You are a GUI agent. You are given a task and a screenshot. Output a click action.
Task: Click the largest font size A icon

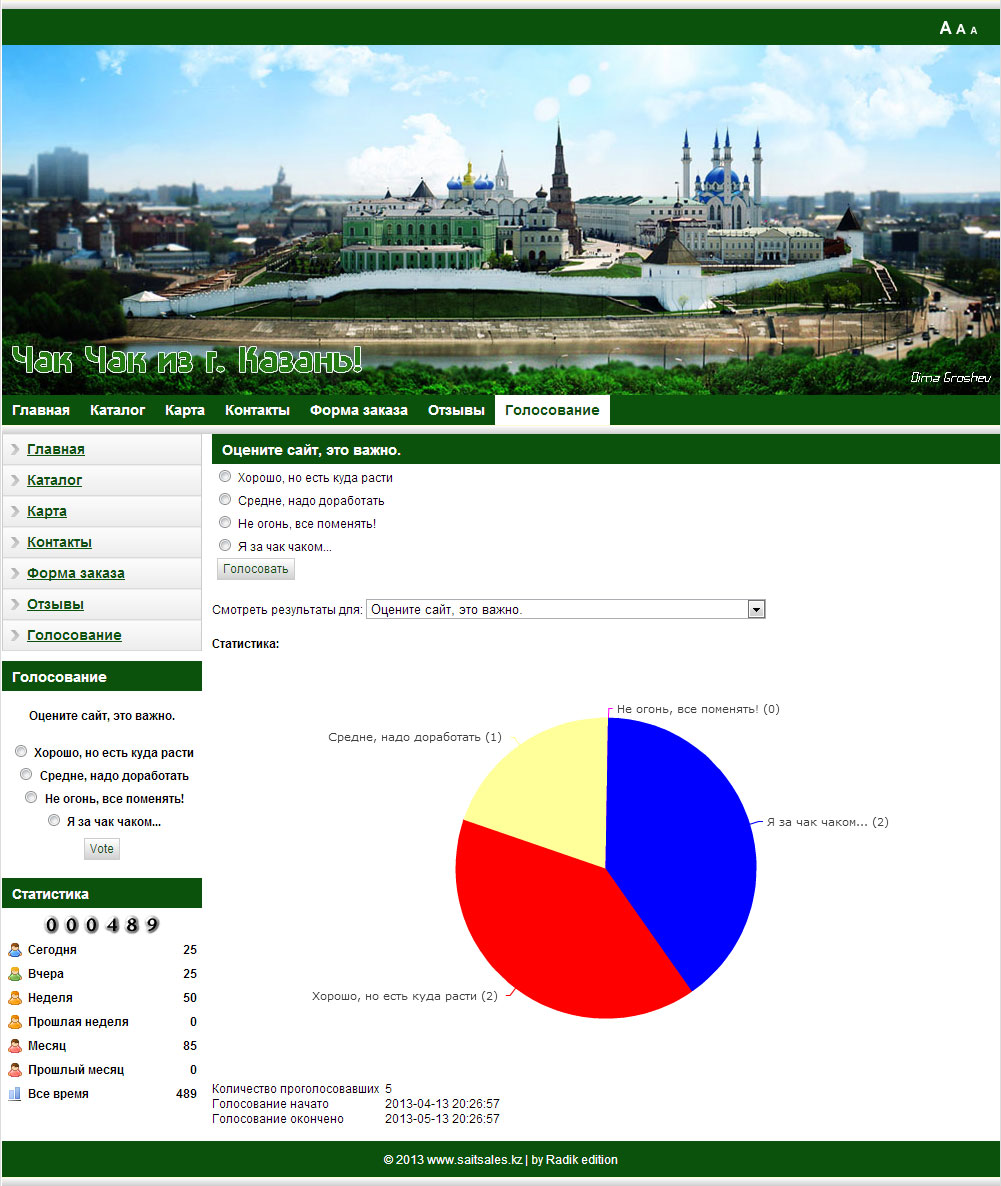coord(945,28)
